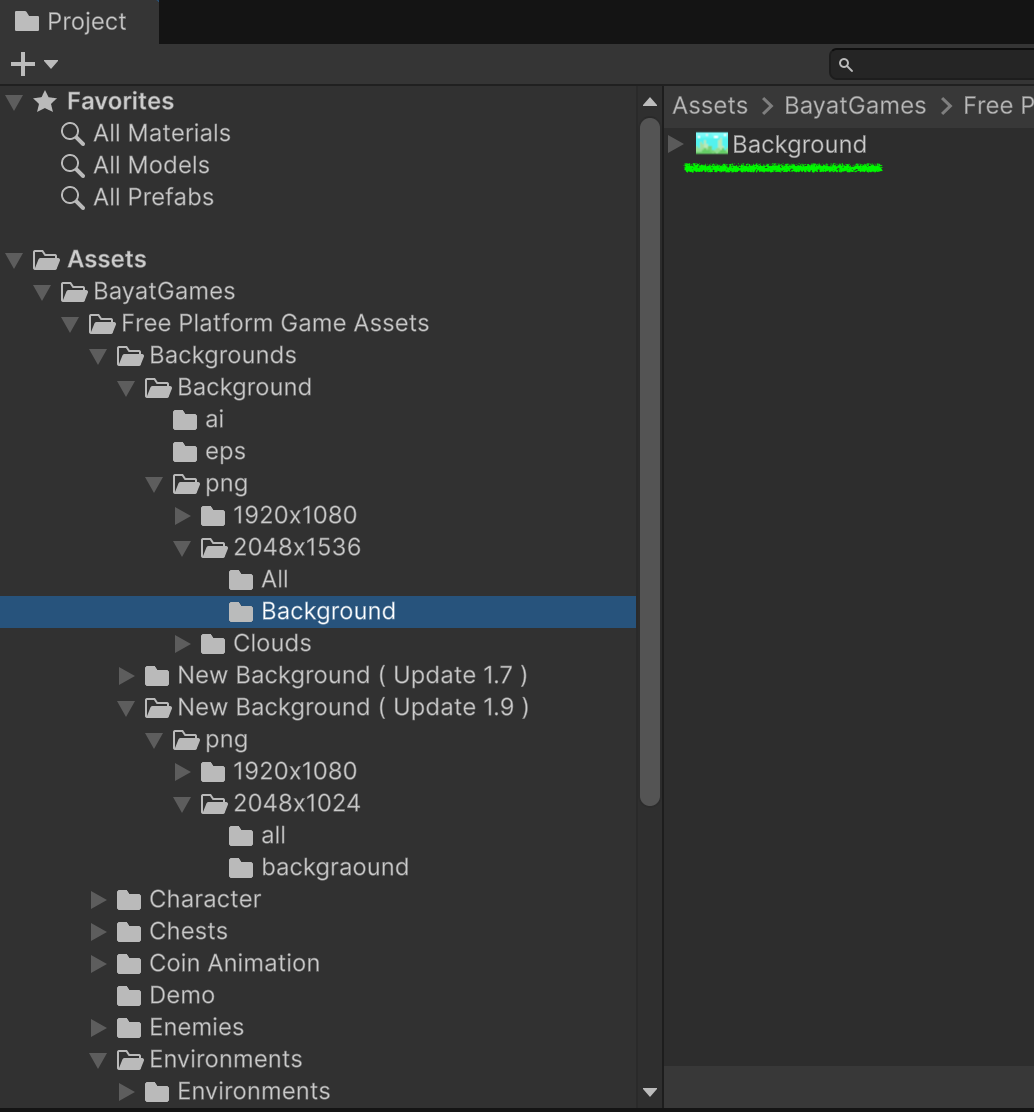The image size is (1034, 1112).
Task: Collapse the 2048x1536 folder
Action: coord(182,548)
